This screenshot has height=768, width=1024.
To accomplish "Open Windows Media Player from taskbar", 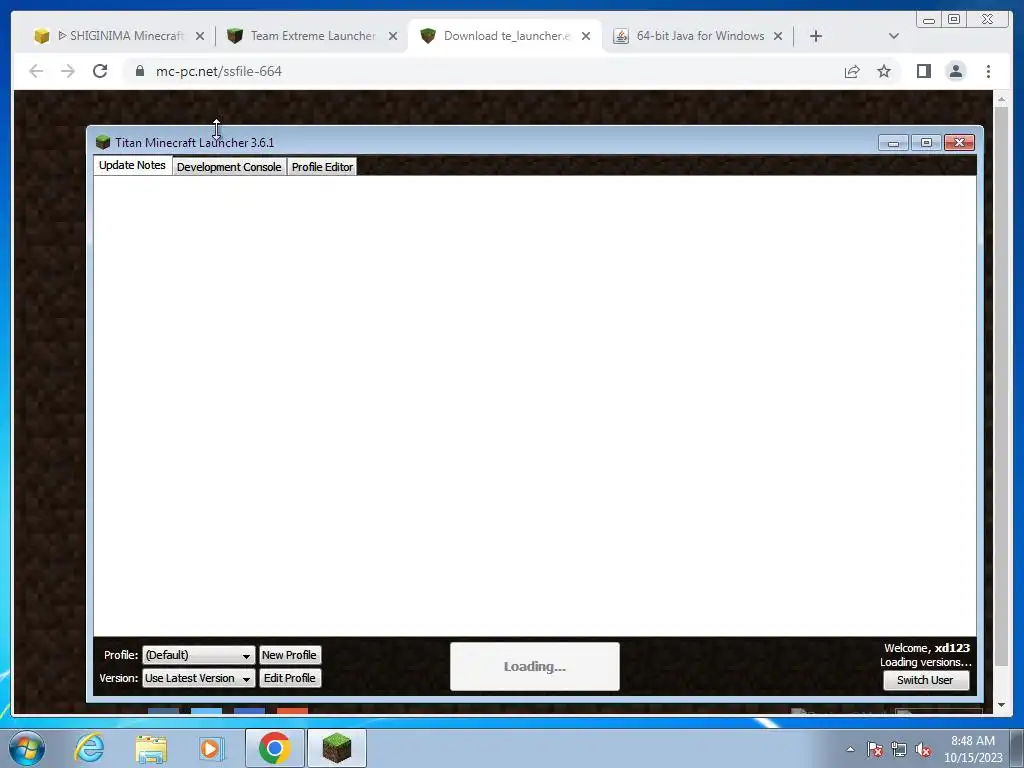I will 211,748.
